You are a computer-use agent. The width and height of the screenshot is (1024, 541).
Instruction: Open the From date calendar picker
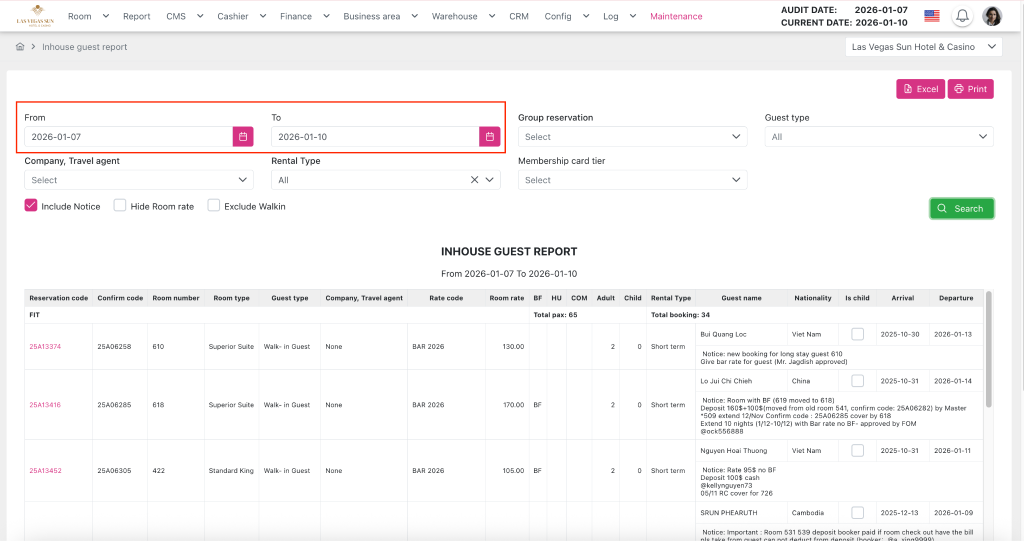pyautogui.click(x=242, y=137)
